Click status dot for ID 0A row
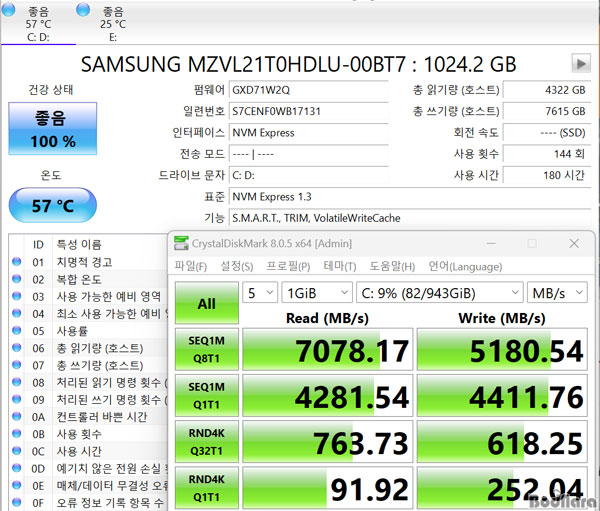600x511 pixels. (16, 416)
